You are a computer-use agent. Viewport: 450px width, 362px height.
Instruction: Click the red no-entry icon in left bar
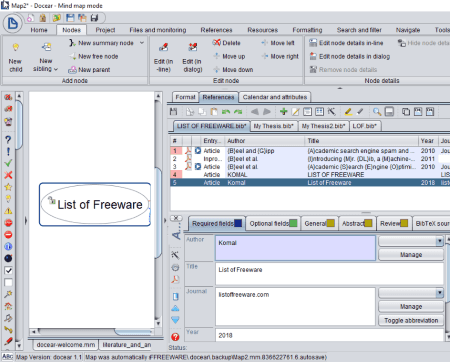[8, 235]
